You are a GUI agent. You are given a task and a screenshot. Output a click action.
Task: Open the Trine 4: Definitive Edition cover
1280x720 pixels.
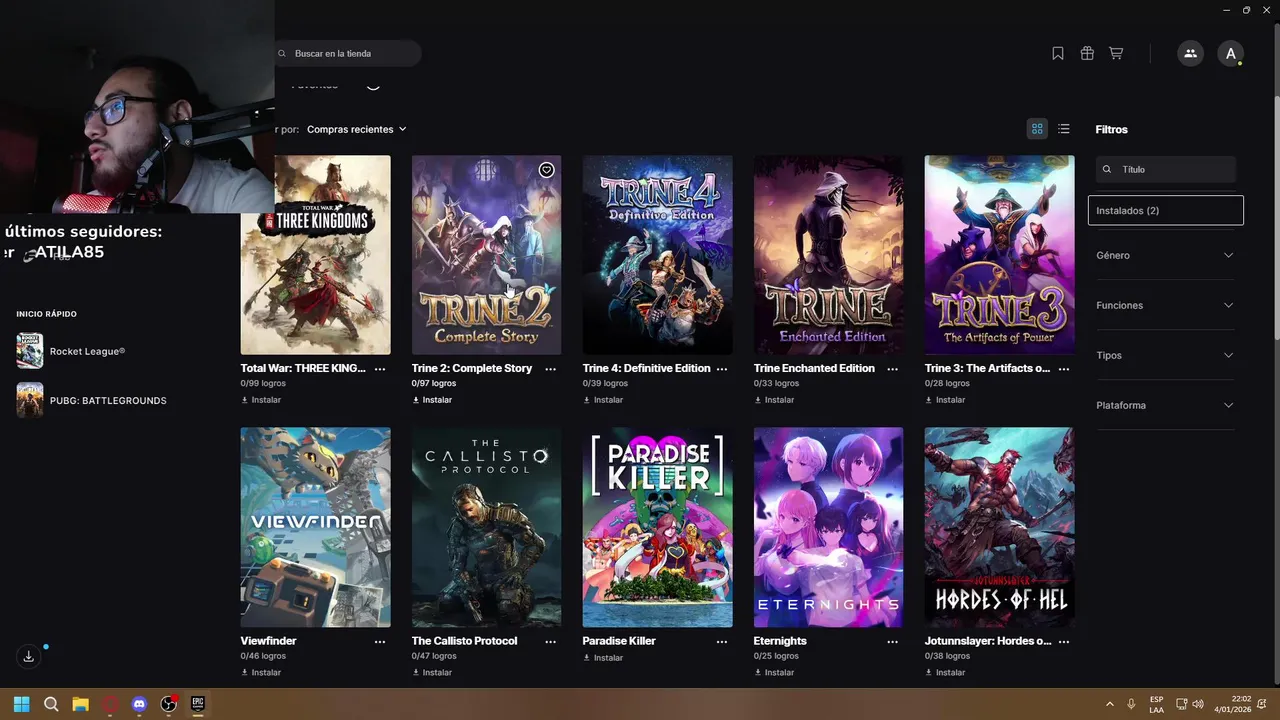pyautogui.click(x=658, y=255)
